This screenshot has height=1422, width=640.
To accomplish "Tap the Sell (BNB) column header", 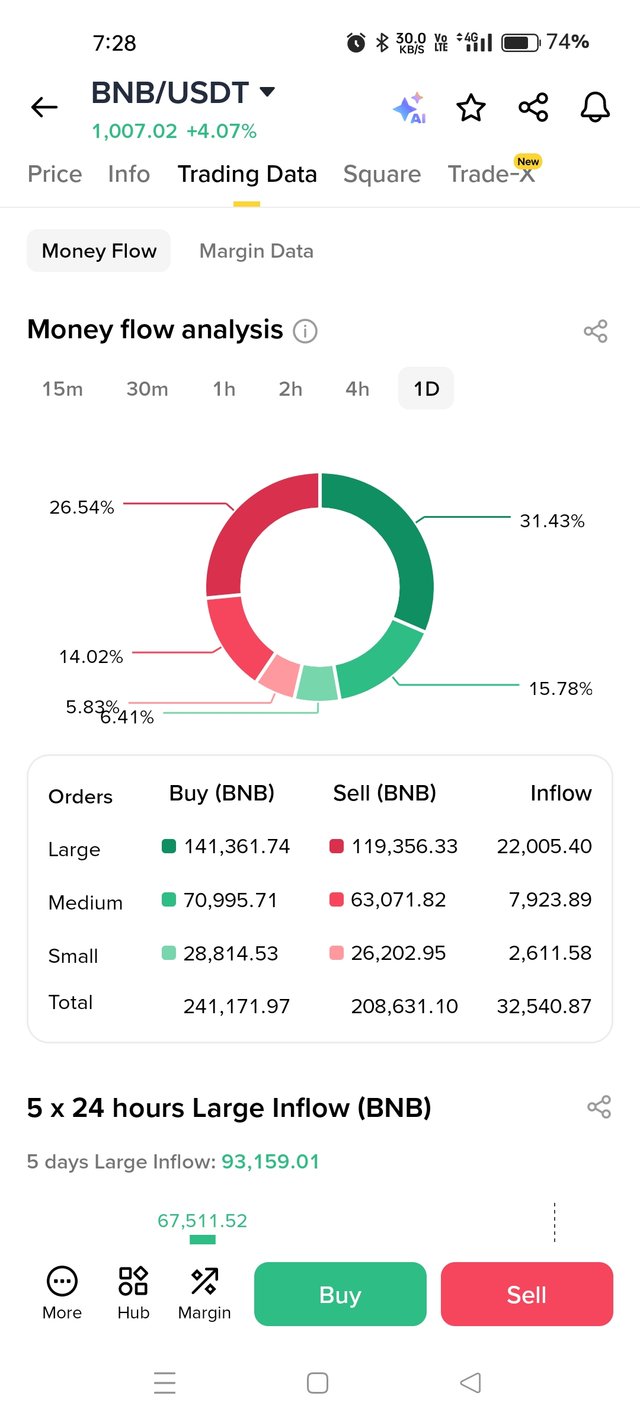I will tap(385, 794).
